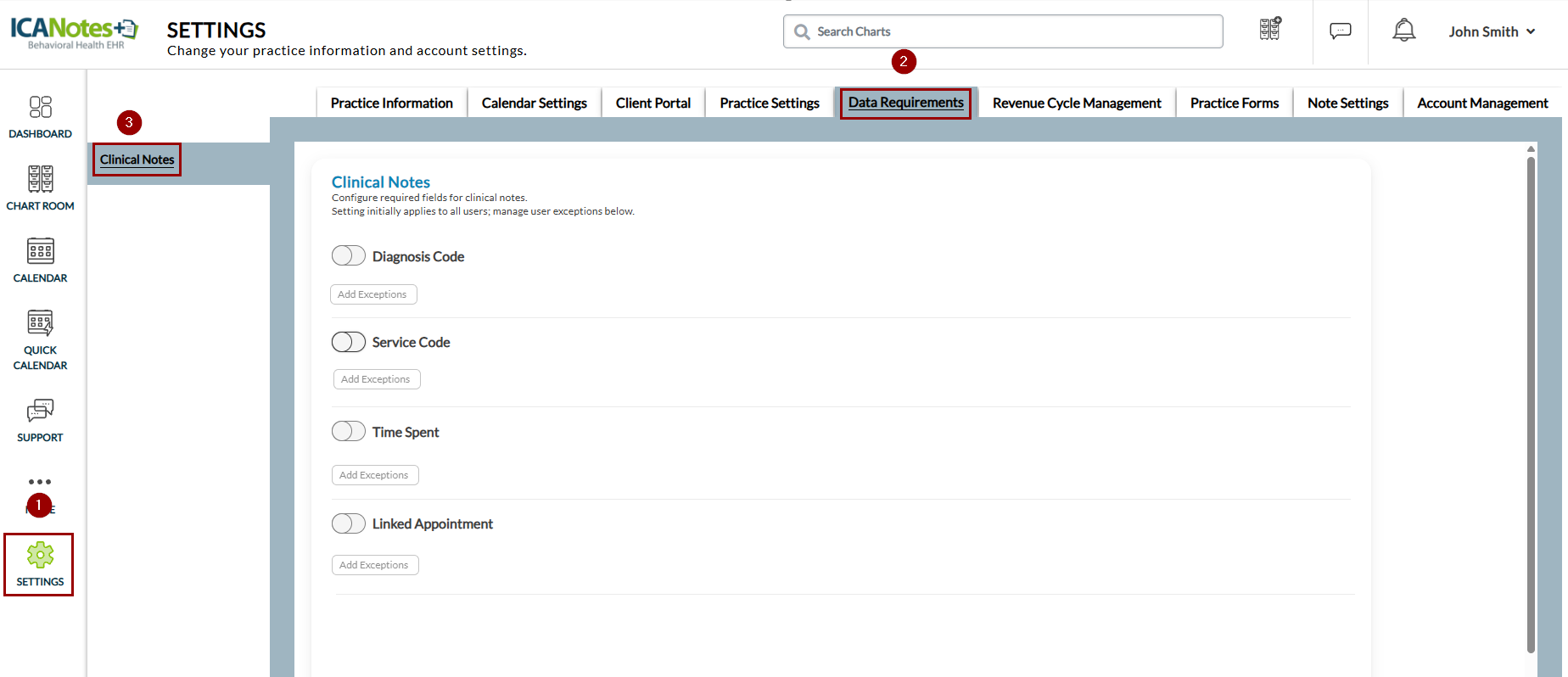1568x677 pixels.
Task: Click the Search Charts input field
Action: click(x=1010, y=31)
